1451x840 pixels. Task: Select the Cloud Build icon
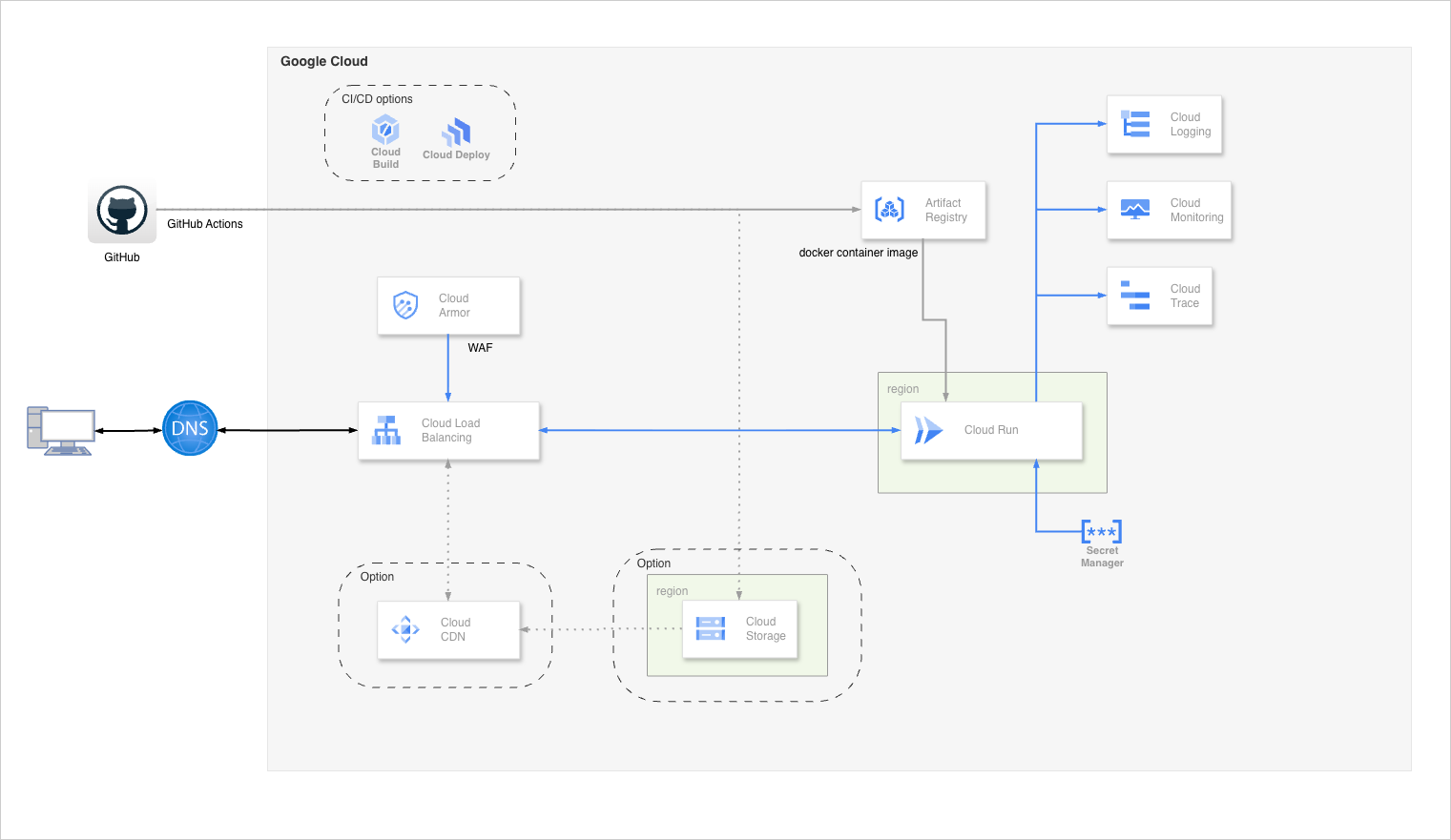point(385,130)
